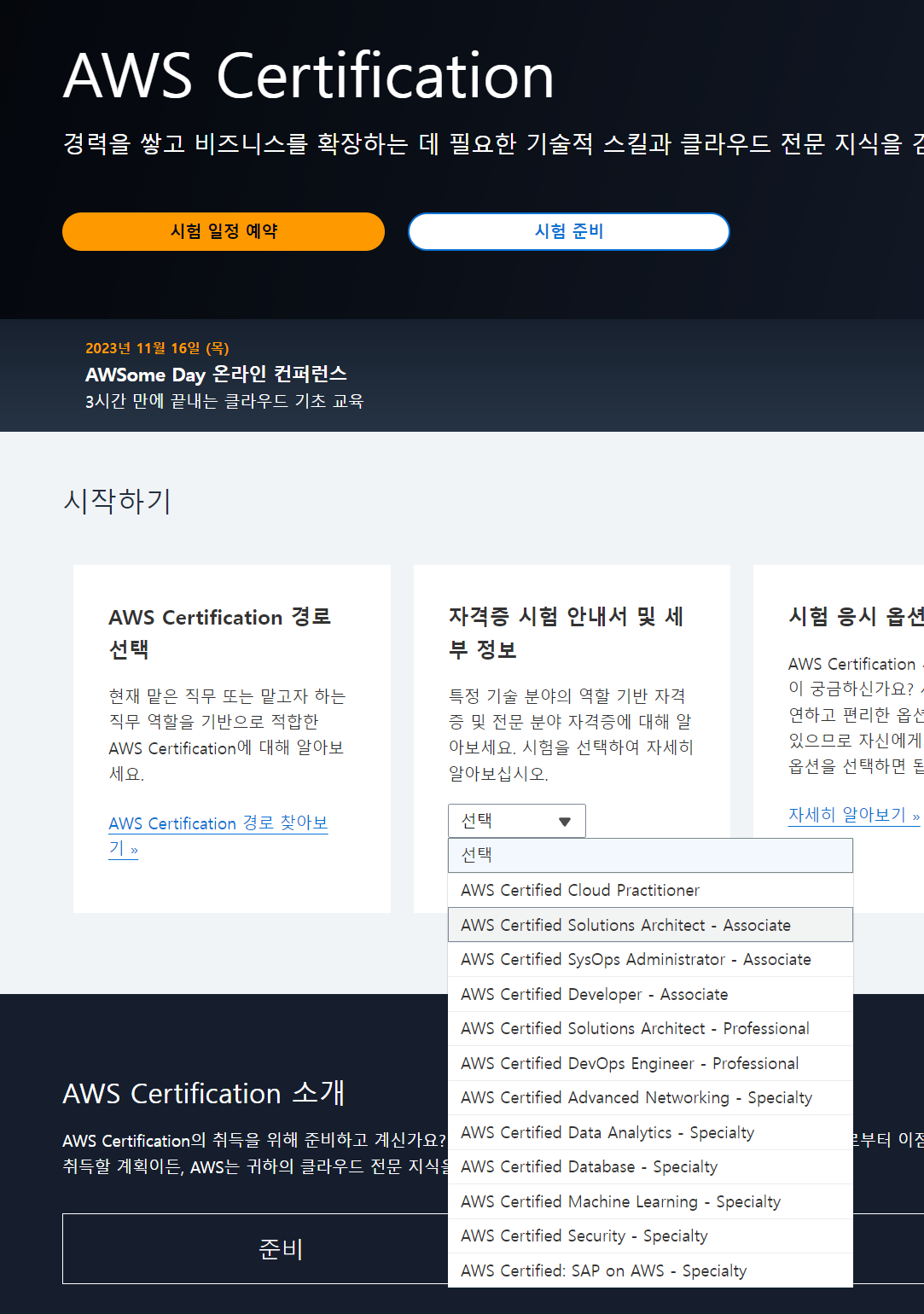924x1314 pixels.
Task: Click 자세히 알아보기 link in exam options card
Action: tap(854, 815)
